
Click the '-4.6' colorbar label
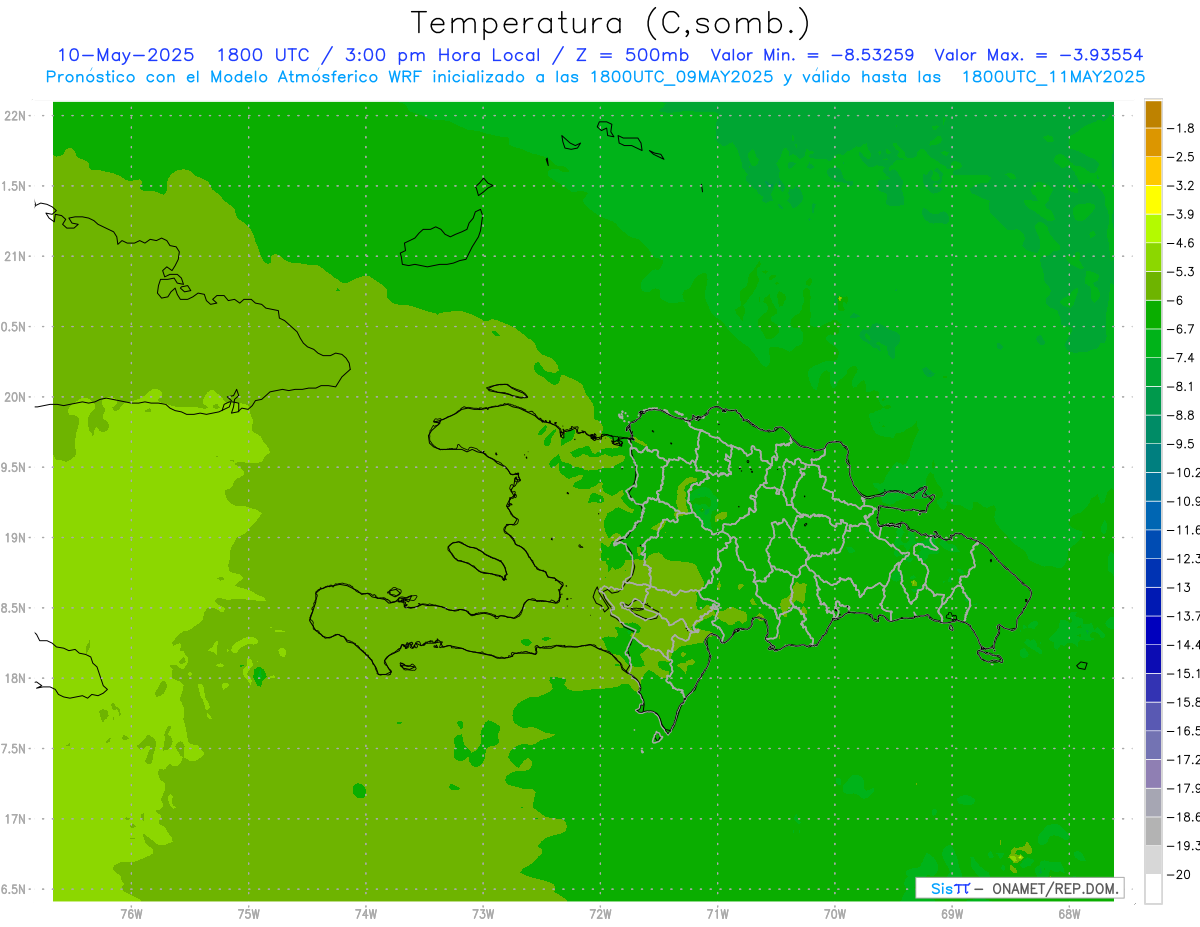click(1182, 243)
